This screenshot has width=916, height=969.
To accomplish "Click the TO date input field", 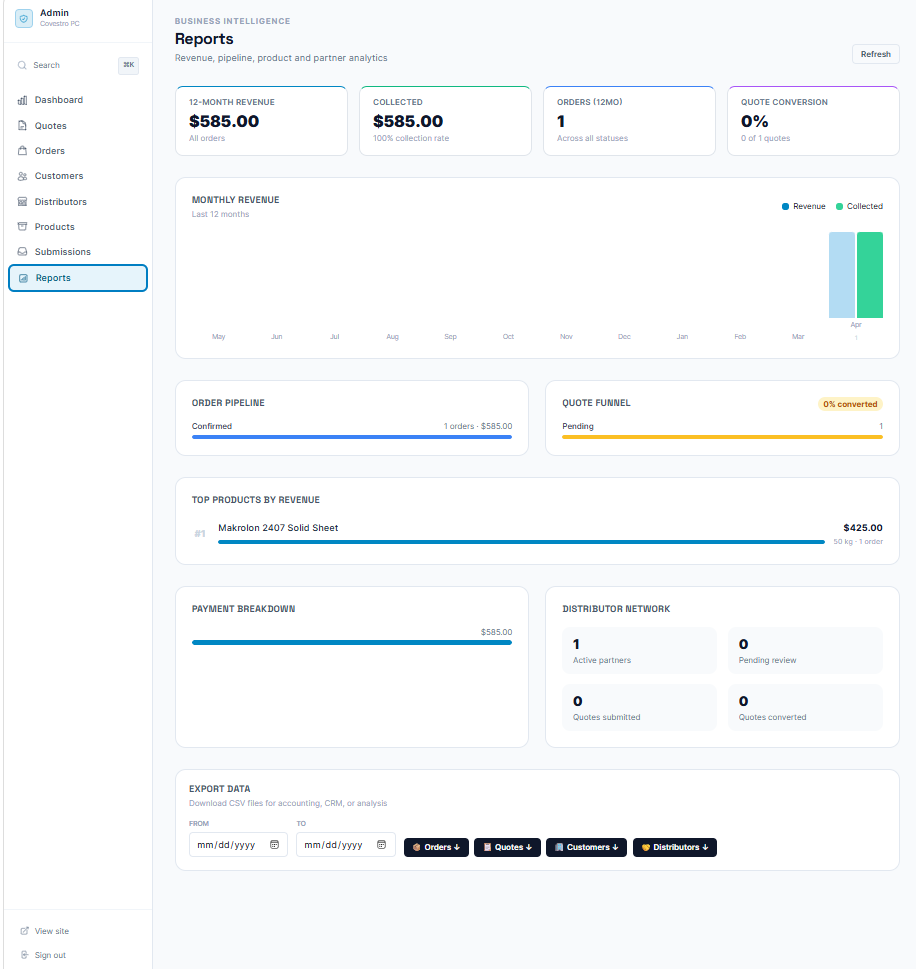I will pos(346,845).
